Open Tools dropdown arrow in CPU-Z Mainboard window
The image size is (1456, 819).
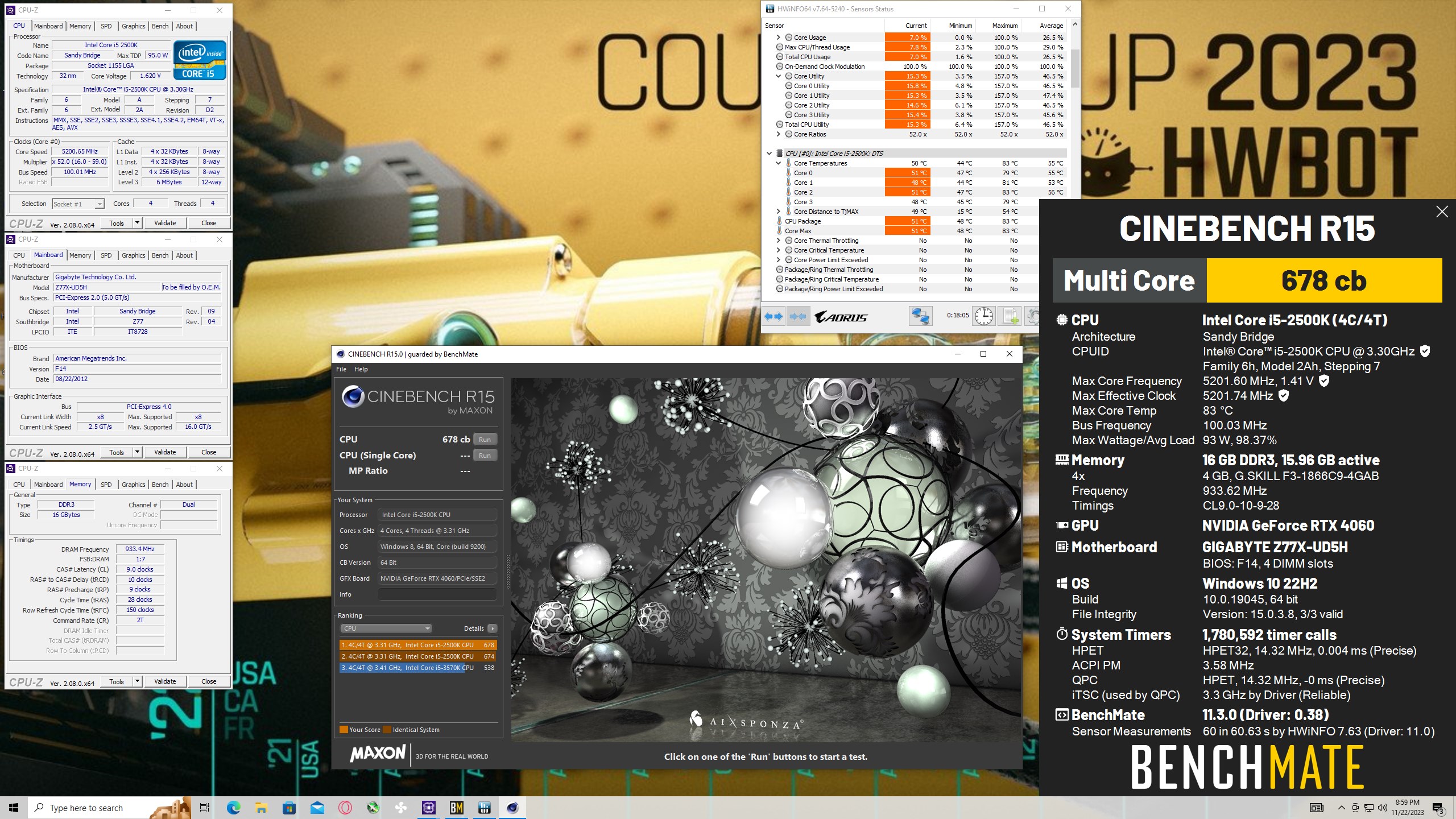click(137, 452)
